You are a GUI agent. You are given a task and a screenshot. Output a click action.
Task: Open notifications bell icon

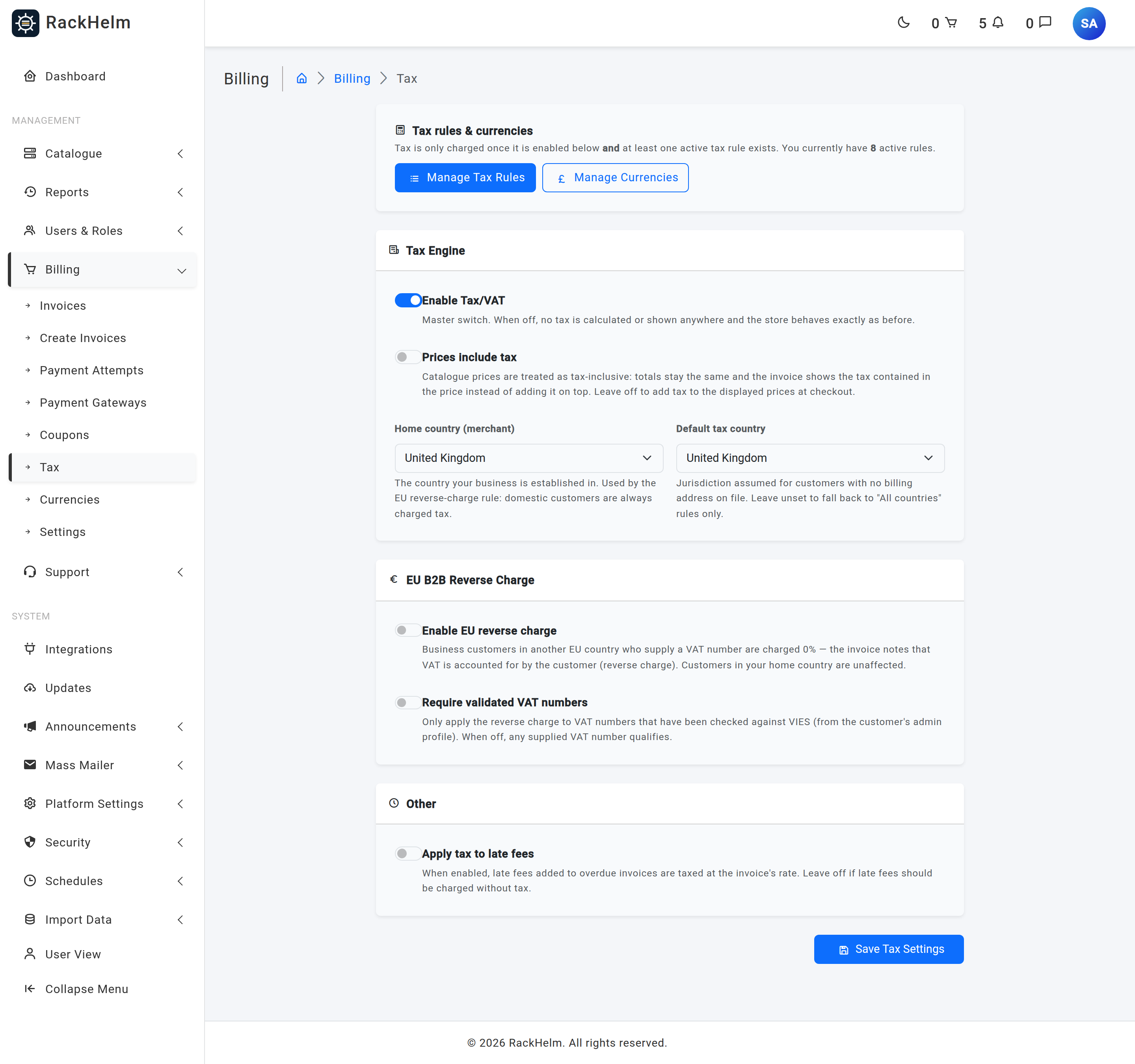click(x=997, y=23)
